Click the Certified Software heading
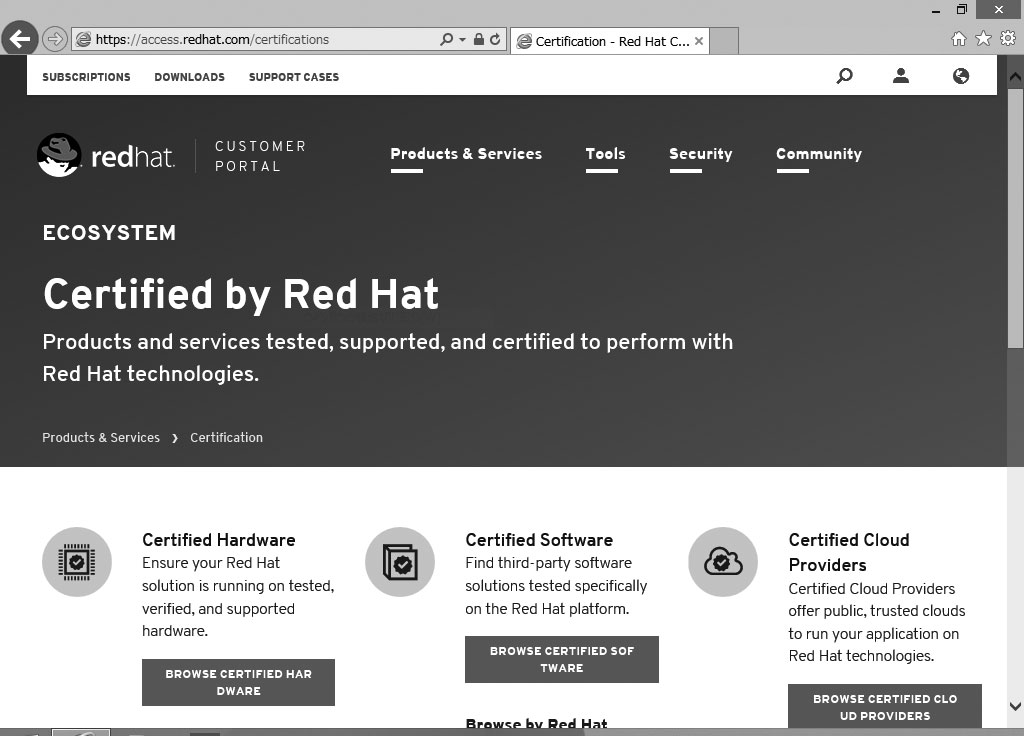Screen dimensions: 1024x736 pos(539,540)
